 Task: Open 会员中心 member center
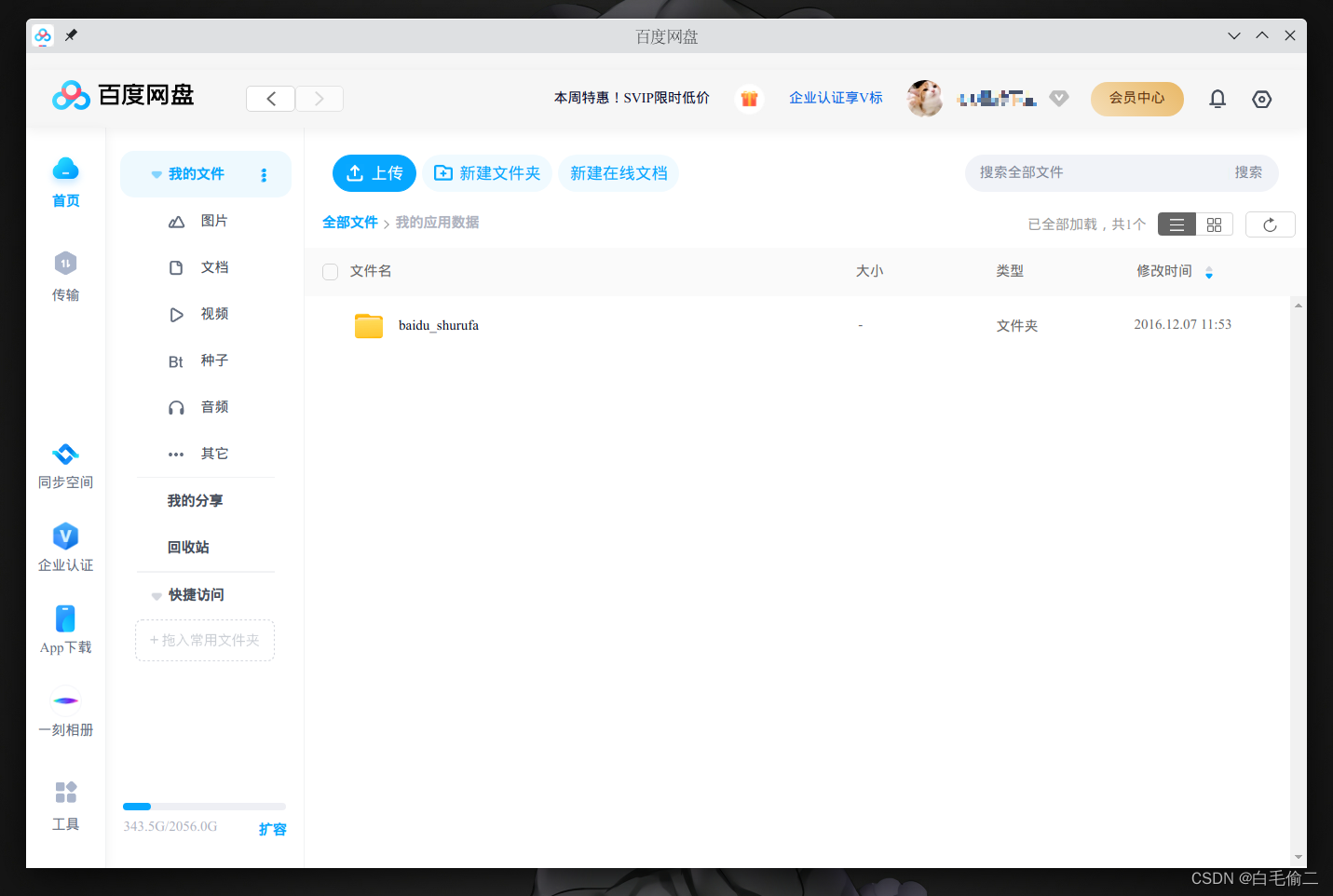point(1137,98)
